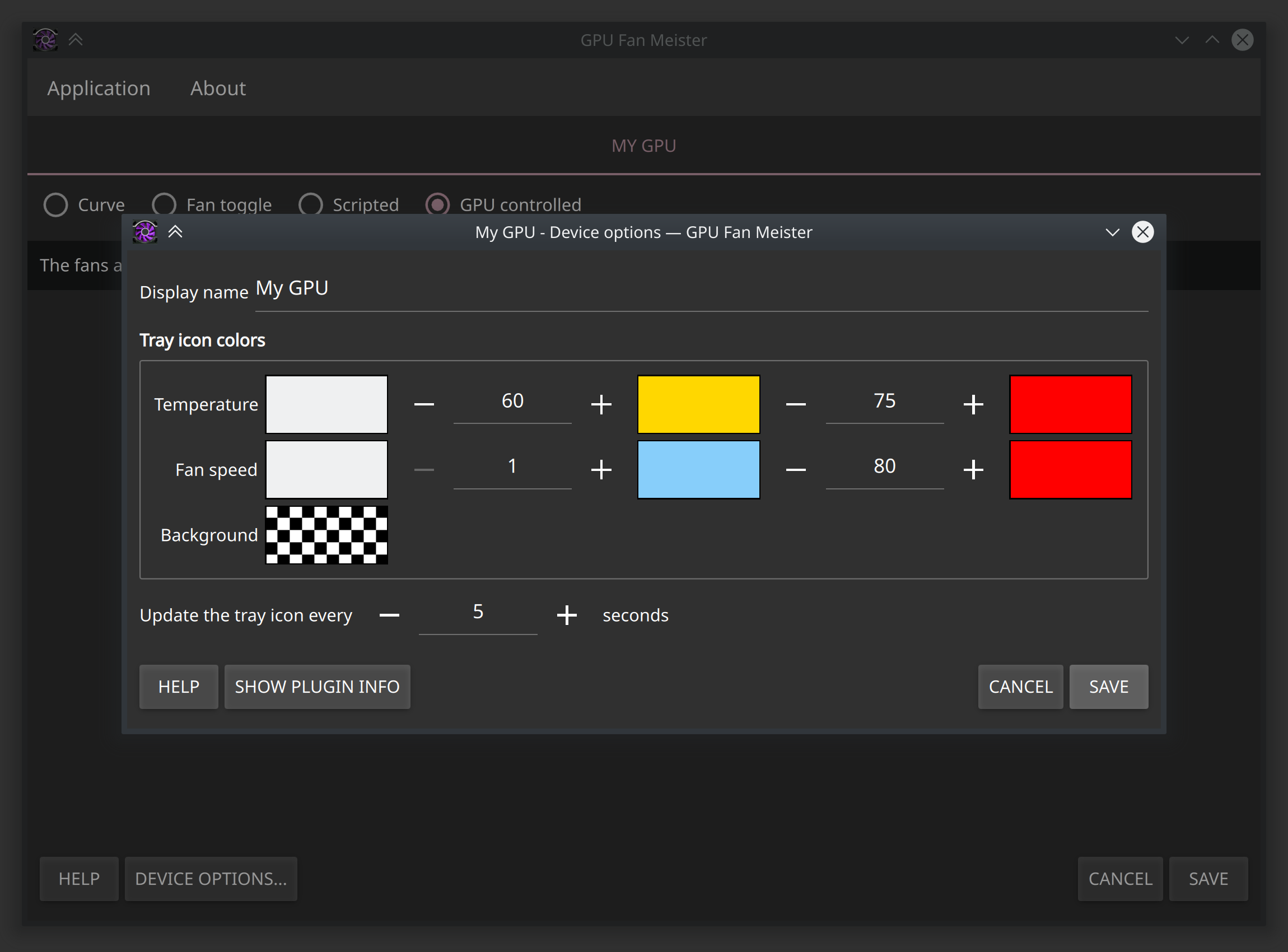The image size is (1288, 952).
Task: Open the white Fan speed color swatch
Action: coord(326,470)
